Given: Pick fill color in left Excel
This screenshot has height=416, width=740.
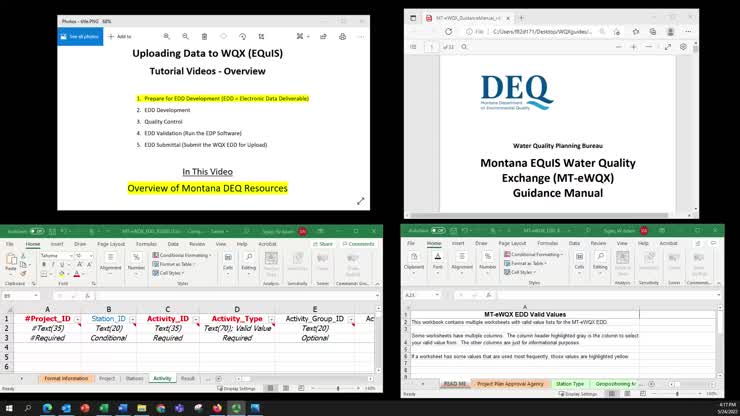Looking at the screenshot, I should click(x=61, y=274).
